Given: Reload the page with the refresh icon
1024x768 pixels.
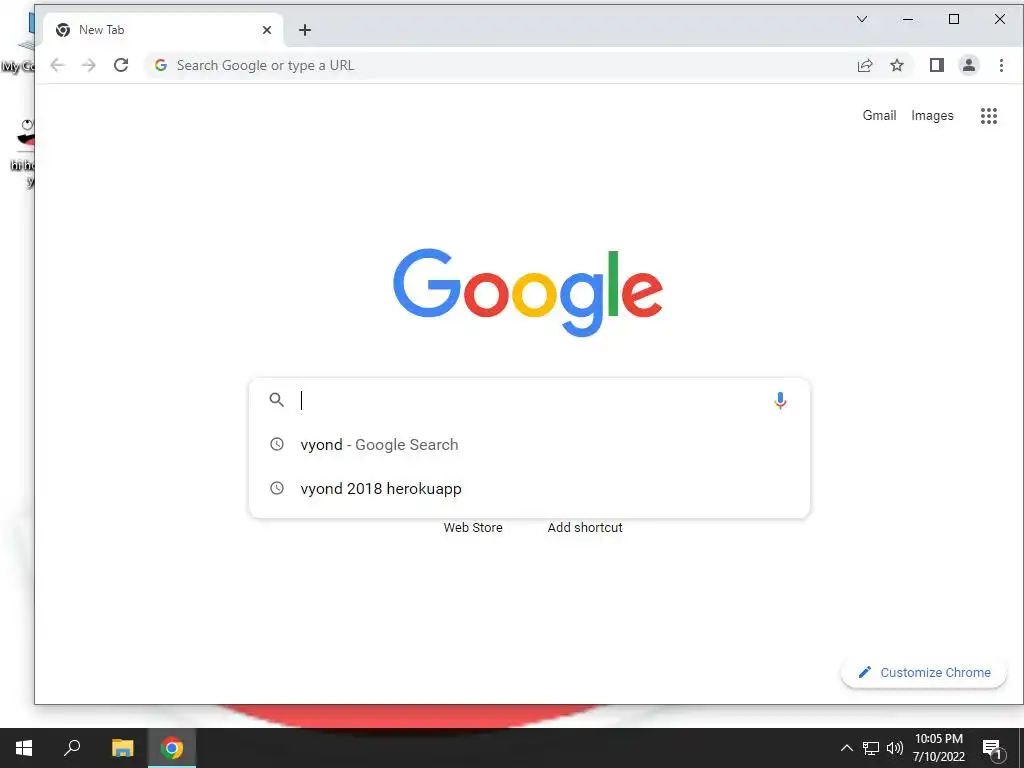Looking at the screenshot, I should [121, 65].
